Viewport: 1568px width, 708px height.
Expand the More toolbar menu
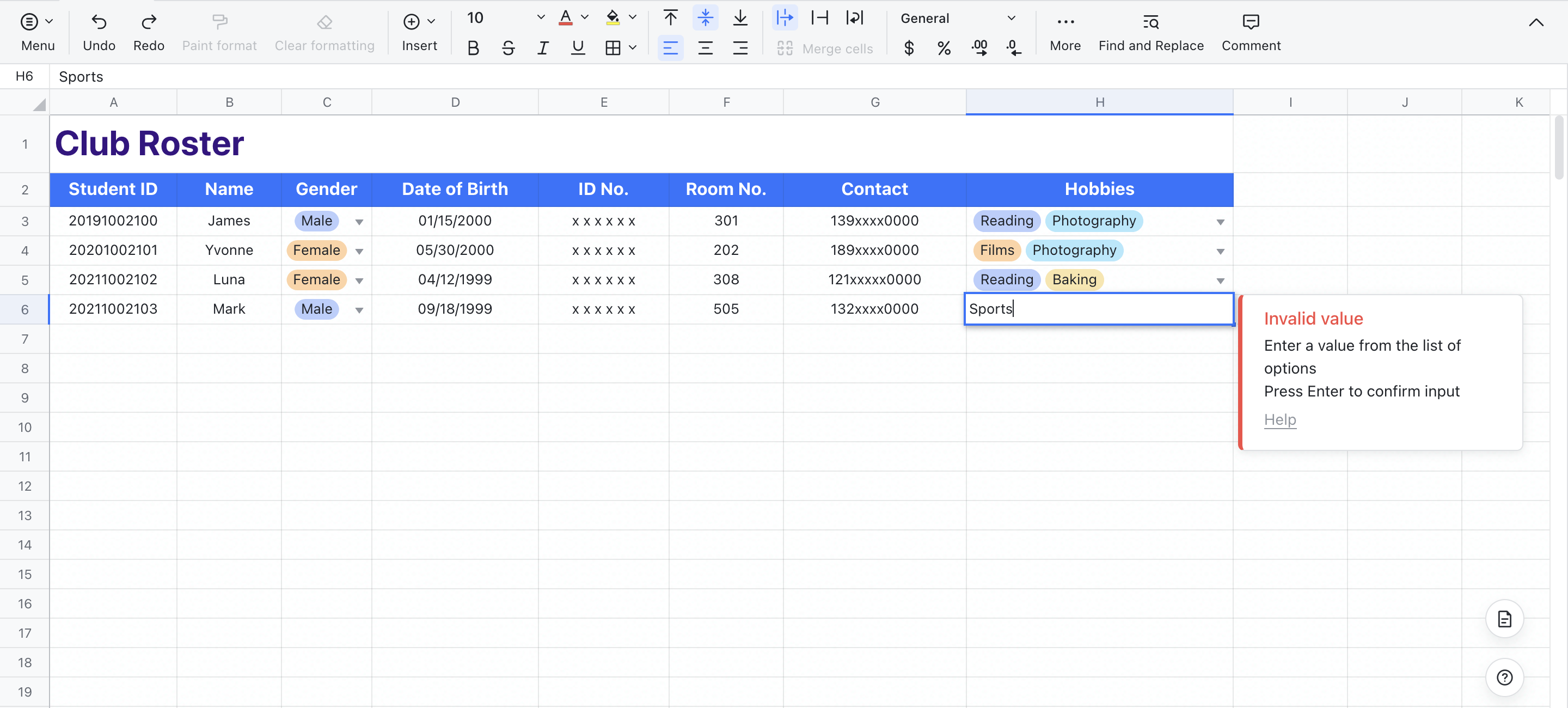tap(1064, 30)
